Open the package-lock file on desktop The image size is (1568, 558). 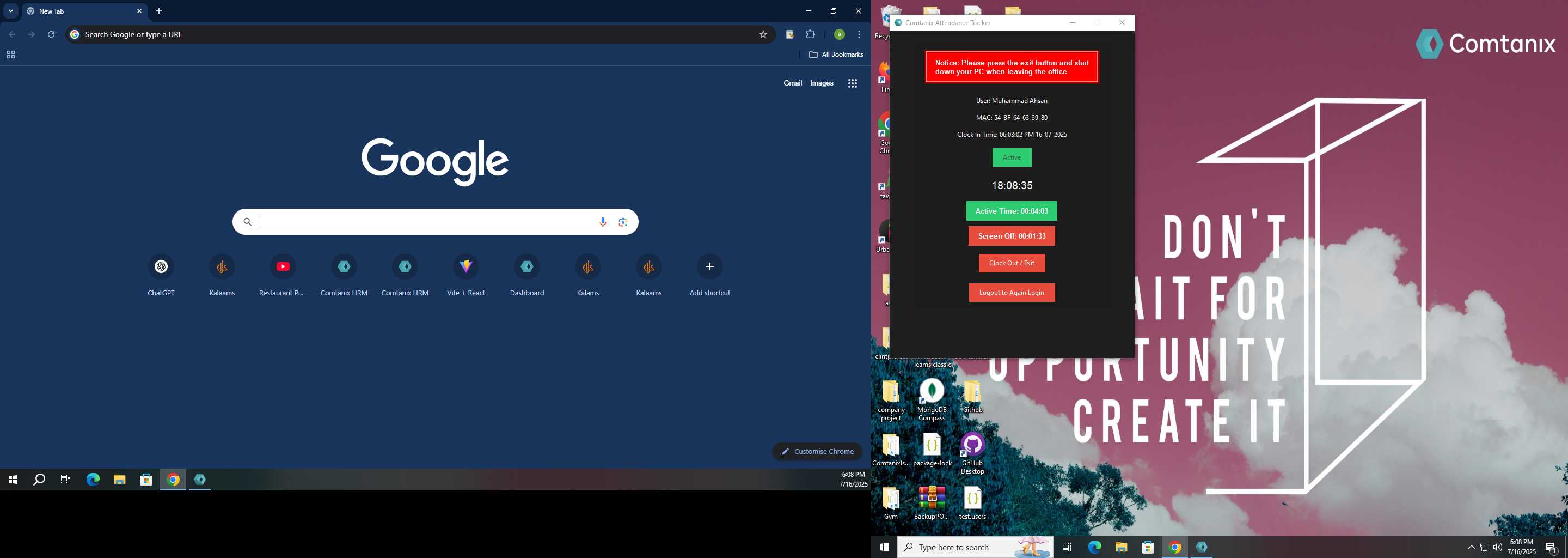[x=932, y=450]
